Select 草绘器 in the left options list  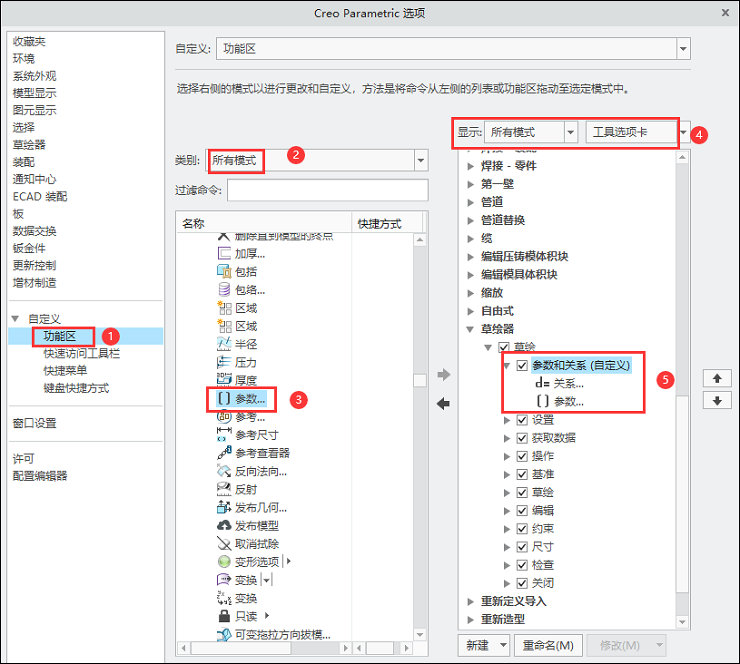tap(29, 144)
